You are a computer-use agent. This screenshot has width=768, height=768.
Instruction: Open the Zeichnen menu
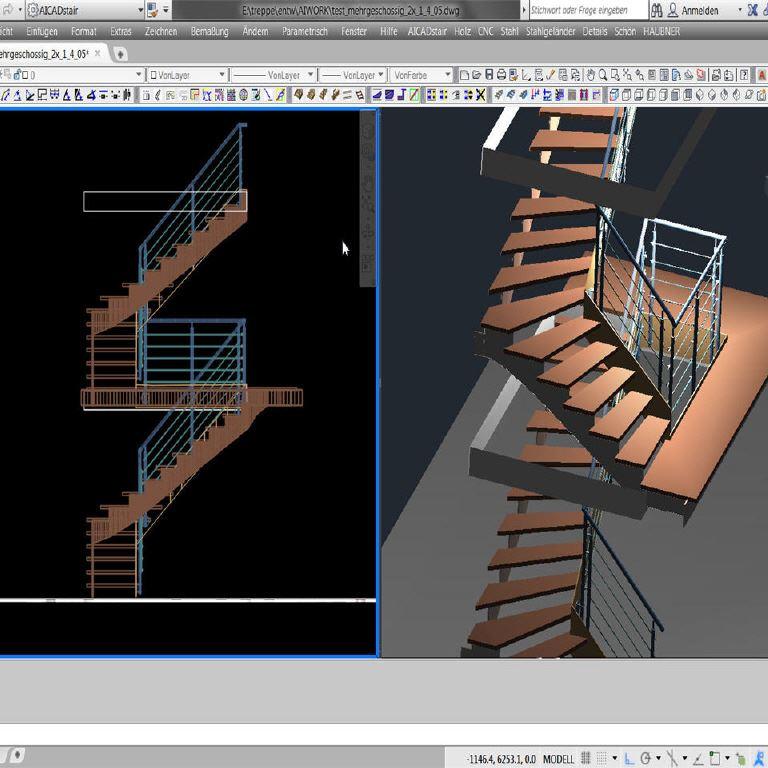[x=161, y=31]
